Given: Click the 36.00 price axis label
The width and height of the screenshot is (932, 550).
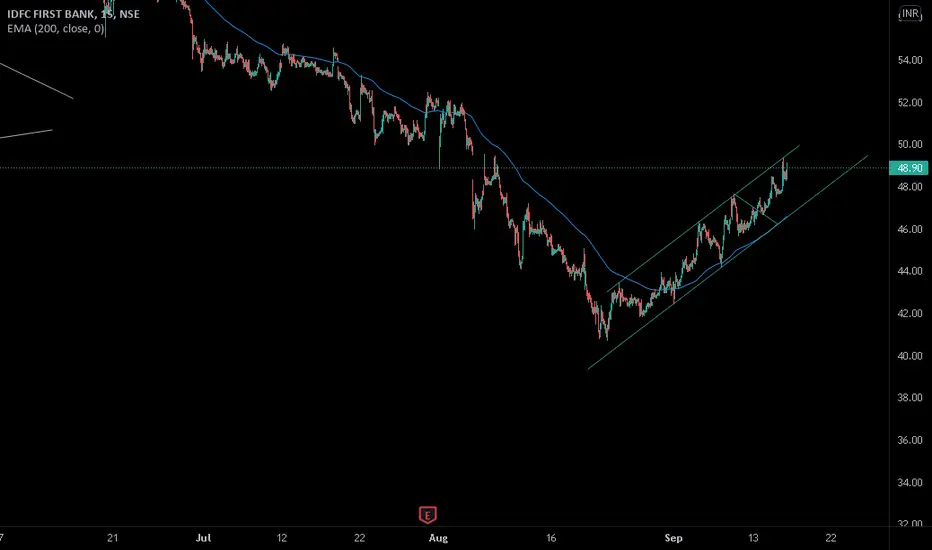Looking at the screenshot, I should [910, 440].
